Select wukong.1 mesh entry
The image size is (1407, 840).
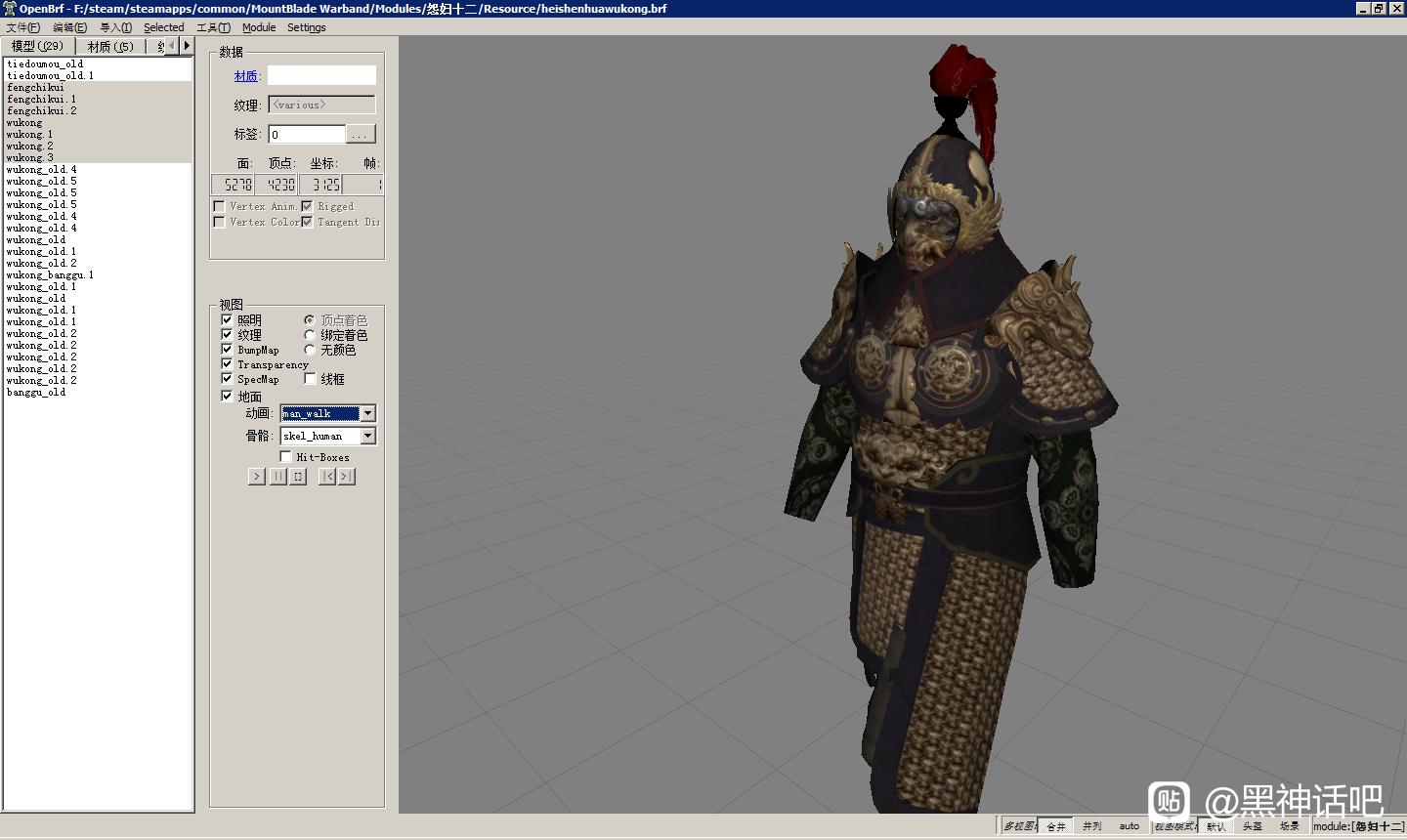tap(99, 134)
